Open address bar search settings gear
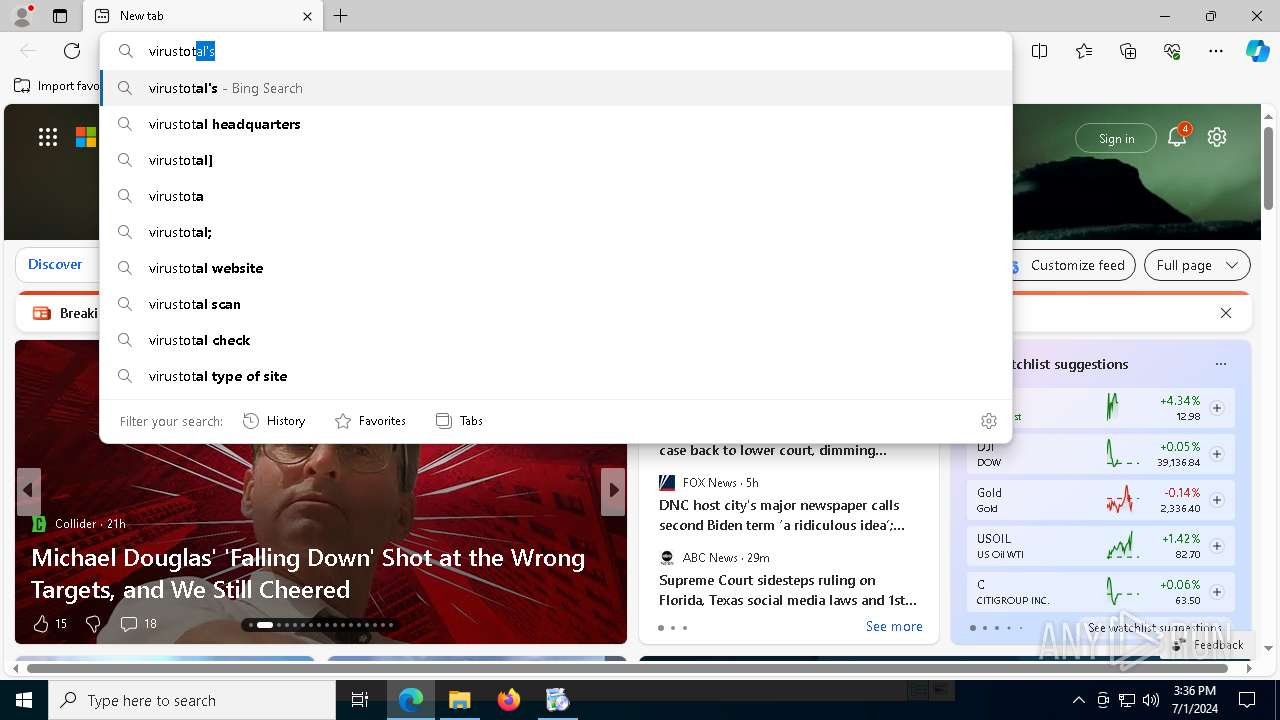The height and width of the screenshot is (720, 1280). [x=989, y=421]
